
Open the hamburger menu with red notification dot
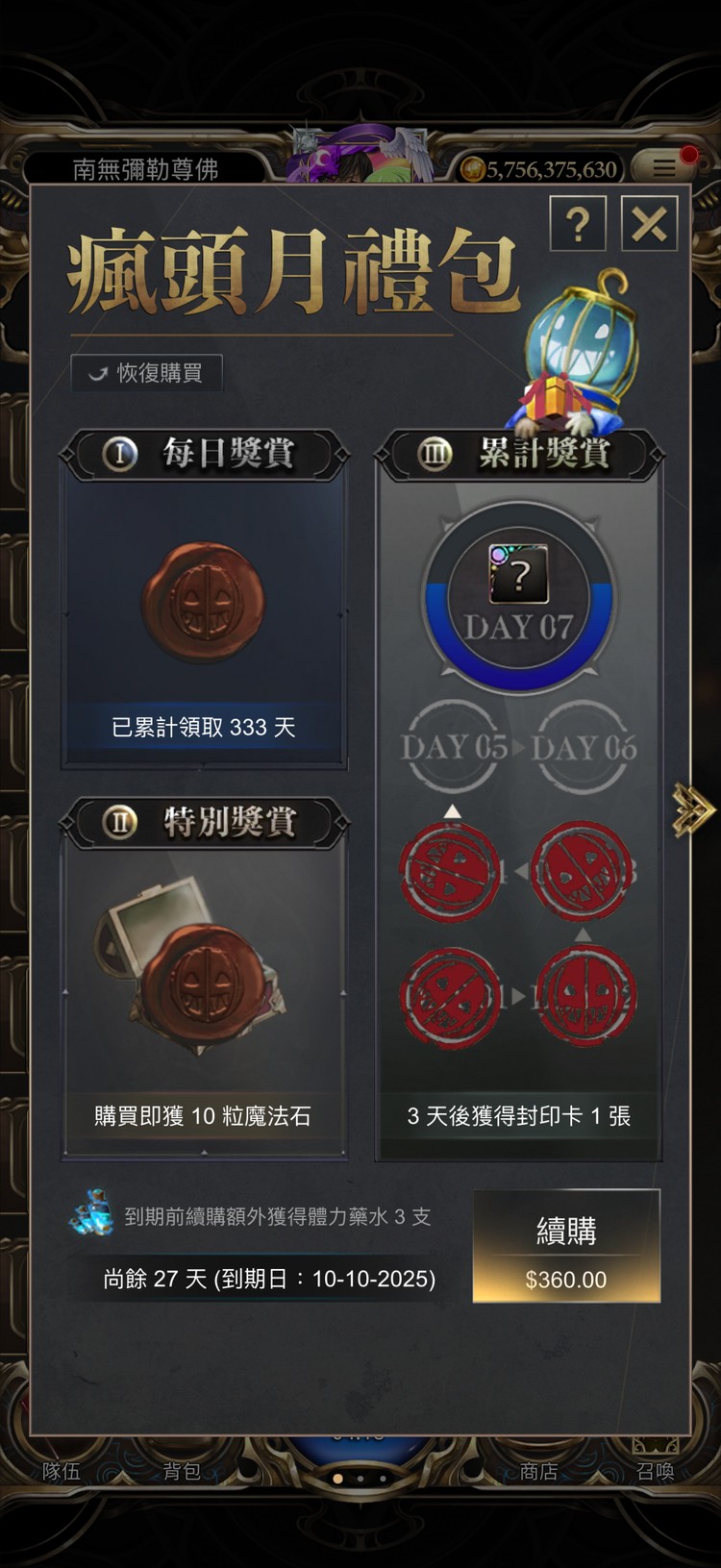(x=665, y=167)
